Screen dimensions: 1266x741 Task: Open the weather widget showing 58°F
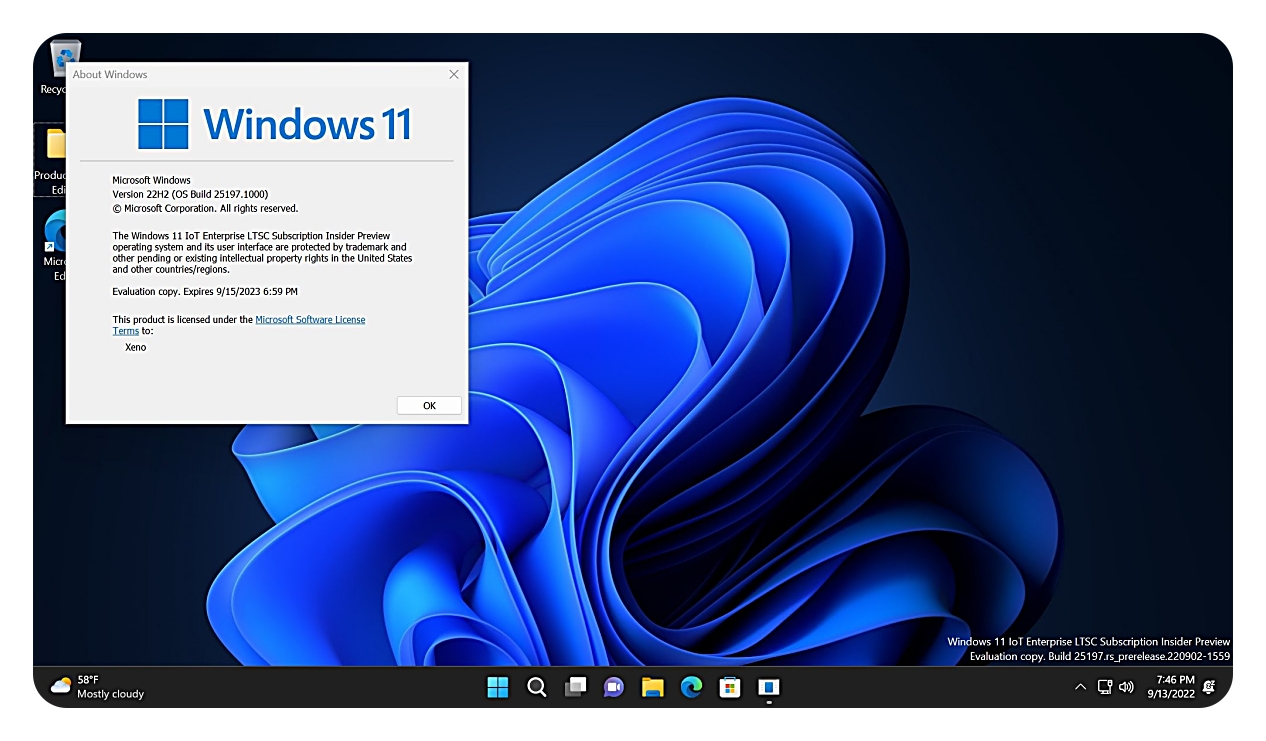[x=98, y=687]
